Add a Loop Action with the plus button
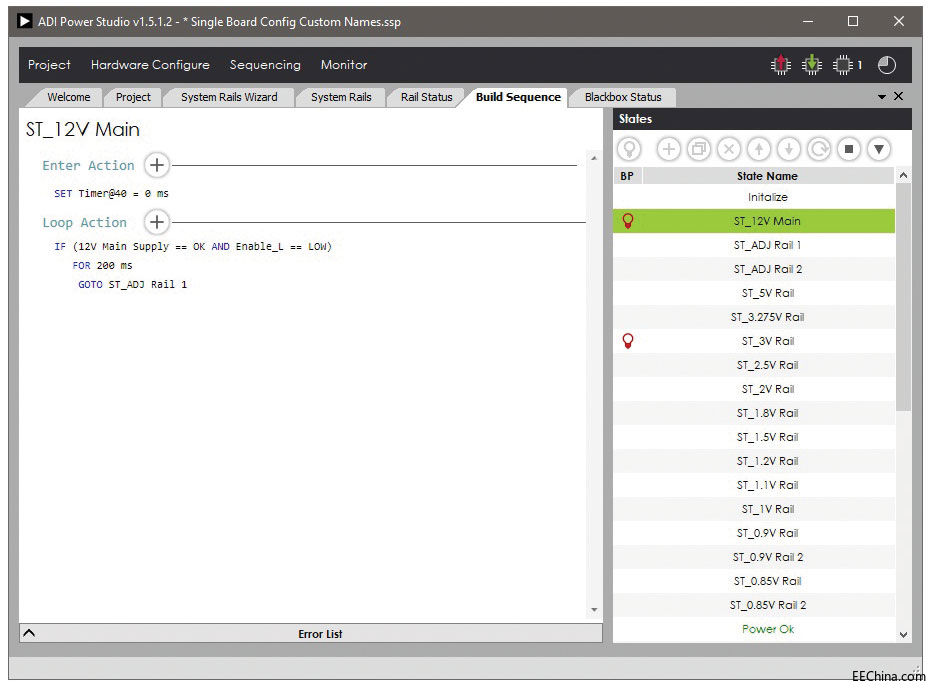This screenshot has width=934, height=689. coord(157,222)
